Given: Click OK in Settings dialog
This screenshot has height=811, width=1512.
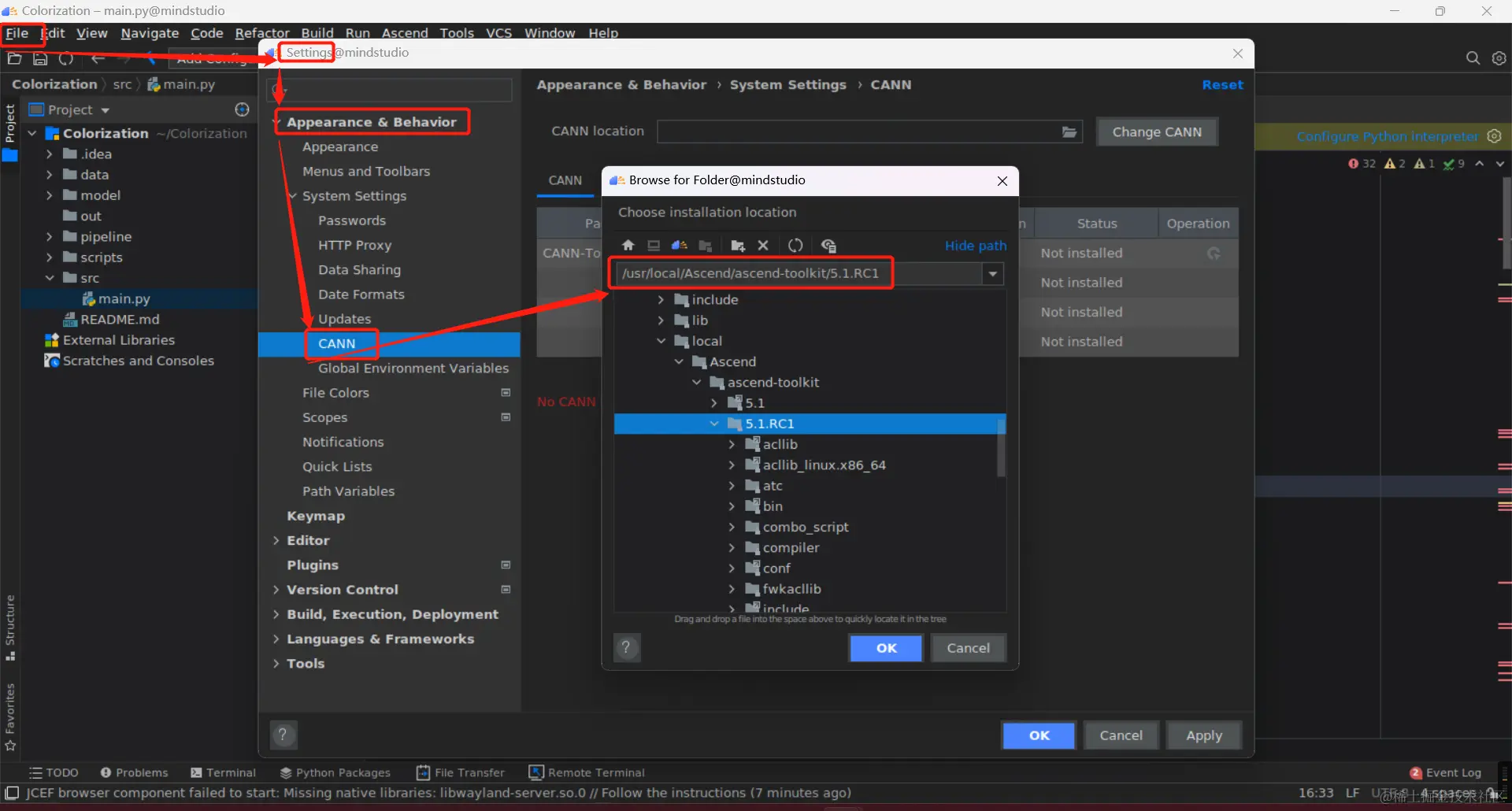Looking at the screenshot, I should tap(1039, 735).
